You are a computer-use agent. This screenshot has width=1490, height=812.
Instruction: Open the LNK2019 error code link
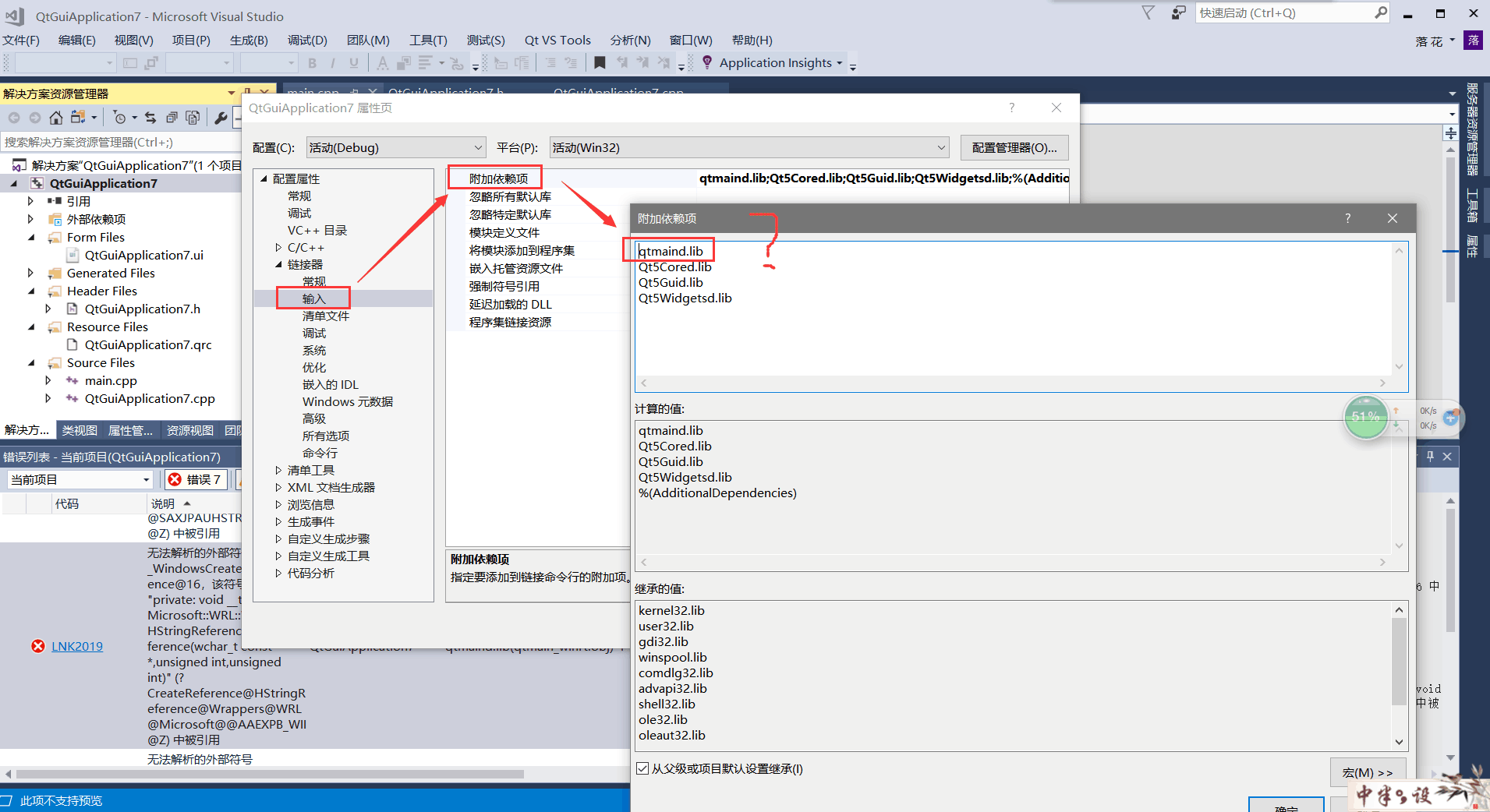(x=77, y=646)
